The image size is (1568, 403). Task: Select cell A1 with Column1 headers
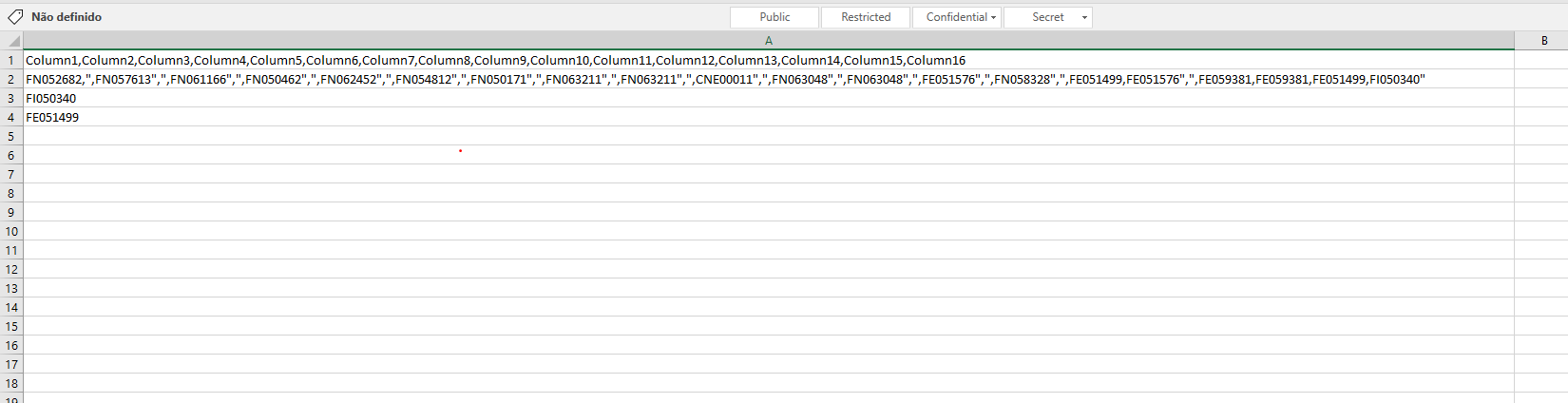pyautogui.click(x=769, y=60)
